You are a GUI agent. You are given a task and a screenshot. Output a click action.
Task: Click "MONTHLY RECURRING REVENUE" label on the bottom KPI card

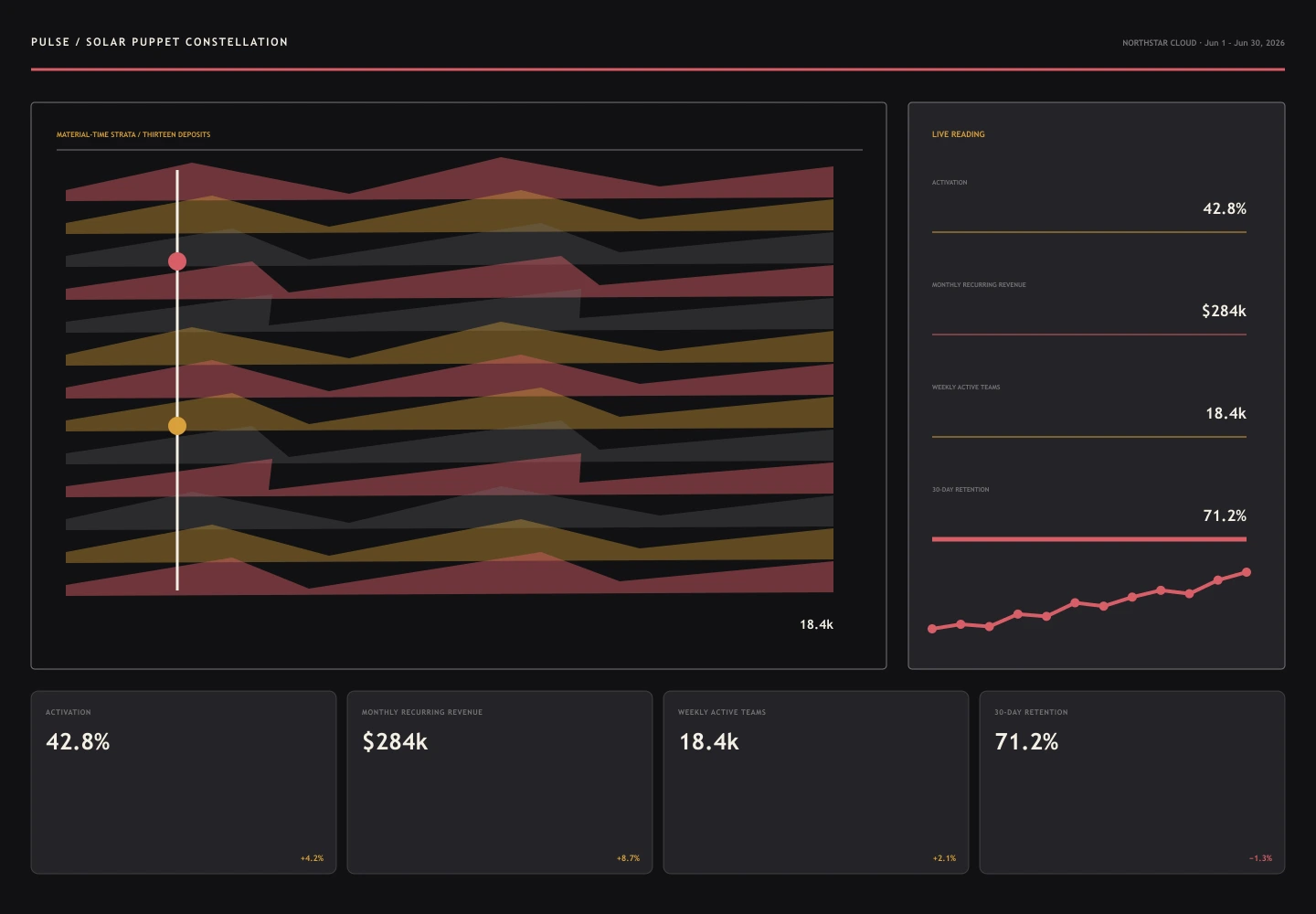[x=422, y=712]
